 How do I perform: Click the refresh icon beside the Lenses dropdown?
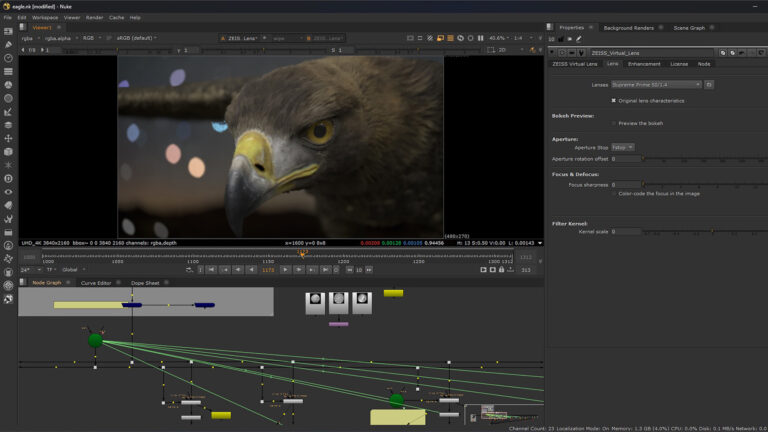[708, 85]
